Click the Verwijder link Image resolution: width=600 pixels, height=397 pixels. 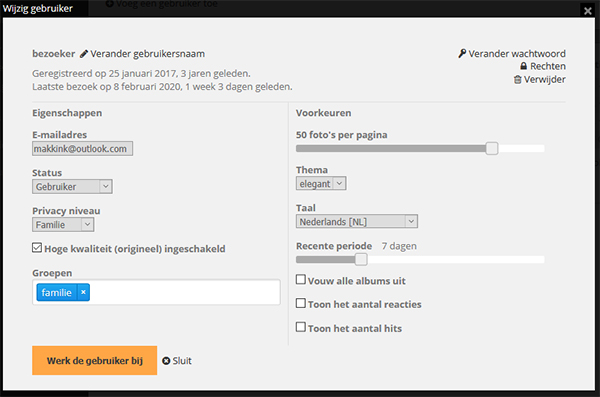tap(545, 80)
